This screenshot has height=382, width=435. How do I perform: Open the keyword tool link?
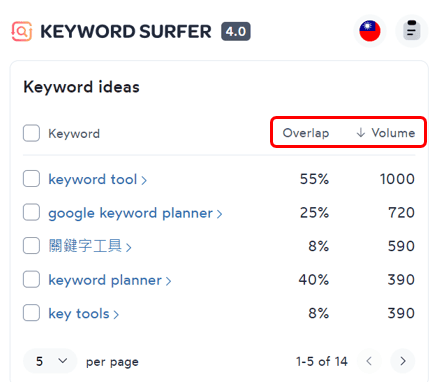coord(93,179)
